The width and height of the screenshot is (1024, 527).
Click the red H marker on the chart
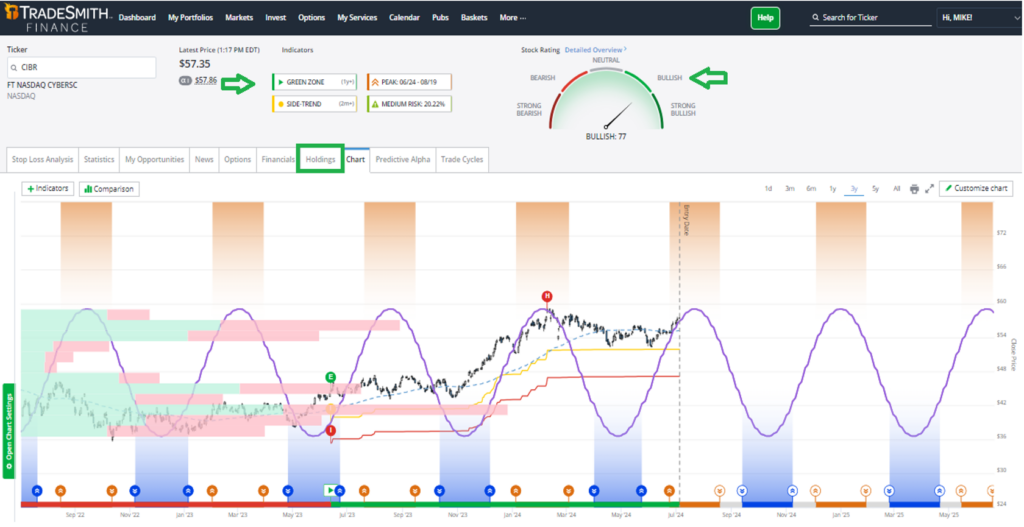(547, 296)
